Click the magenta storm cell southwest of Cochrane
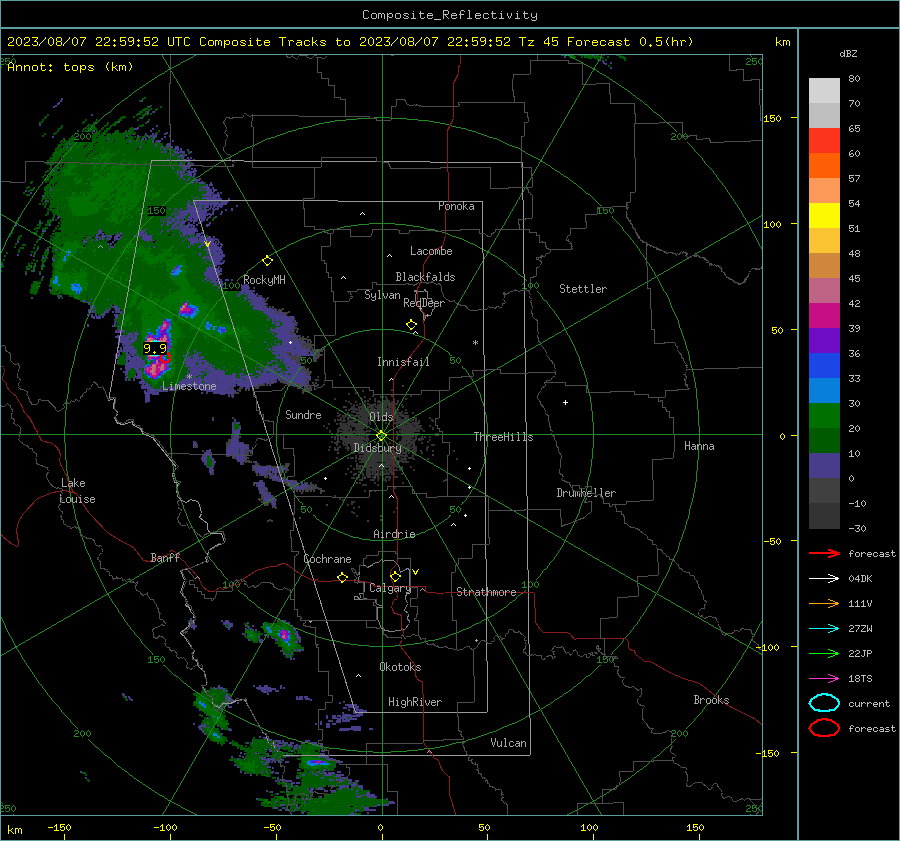Image resolution: width=900 pixels, height=841 pixels. (x=284, y=634)
